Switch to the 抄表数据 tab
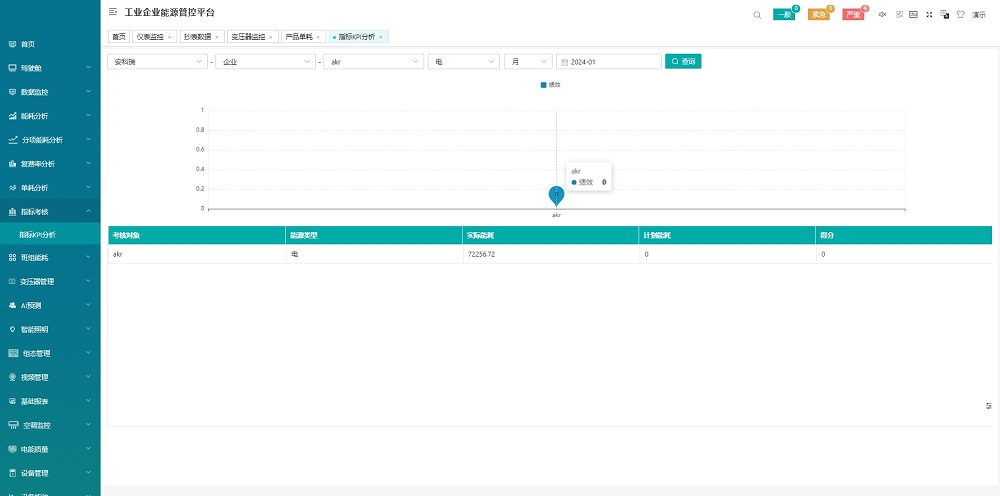Viewport: 1000px width, 496px height. (199, 36)
